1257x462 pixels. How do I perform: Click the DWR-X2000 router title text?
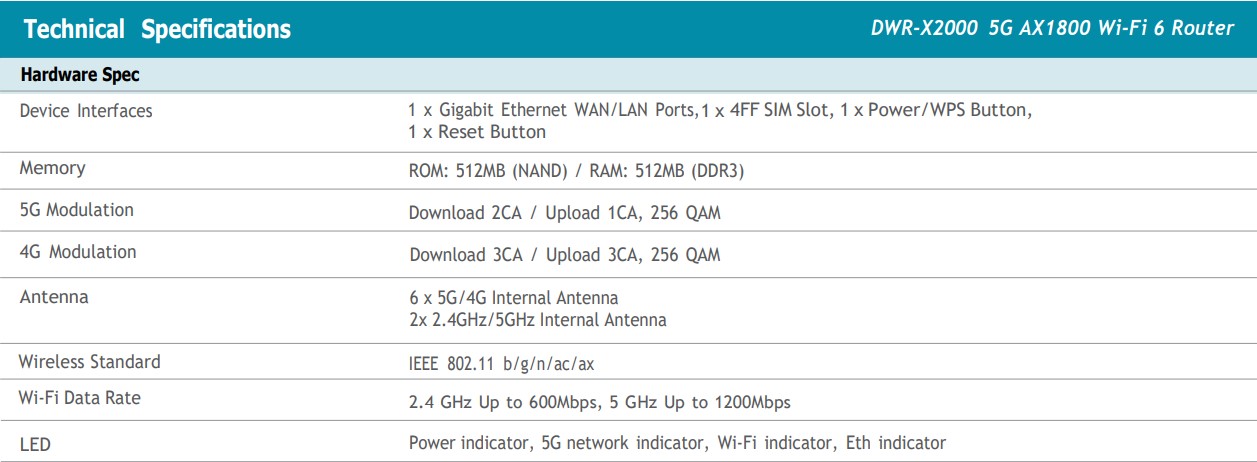pyautogui.click(x=1052, y=28)
